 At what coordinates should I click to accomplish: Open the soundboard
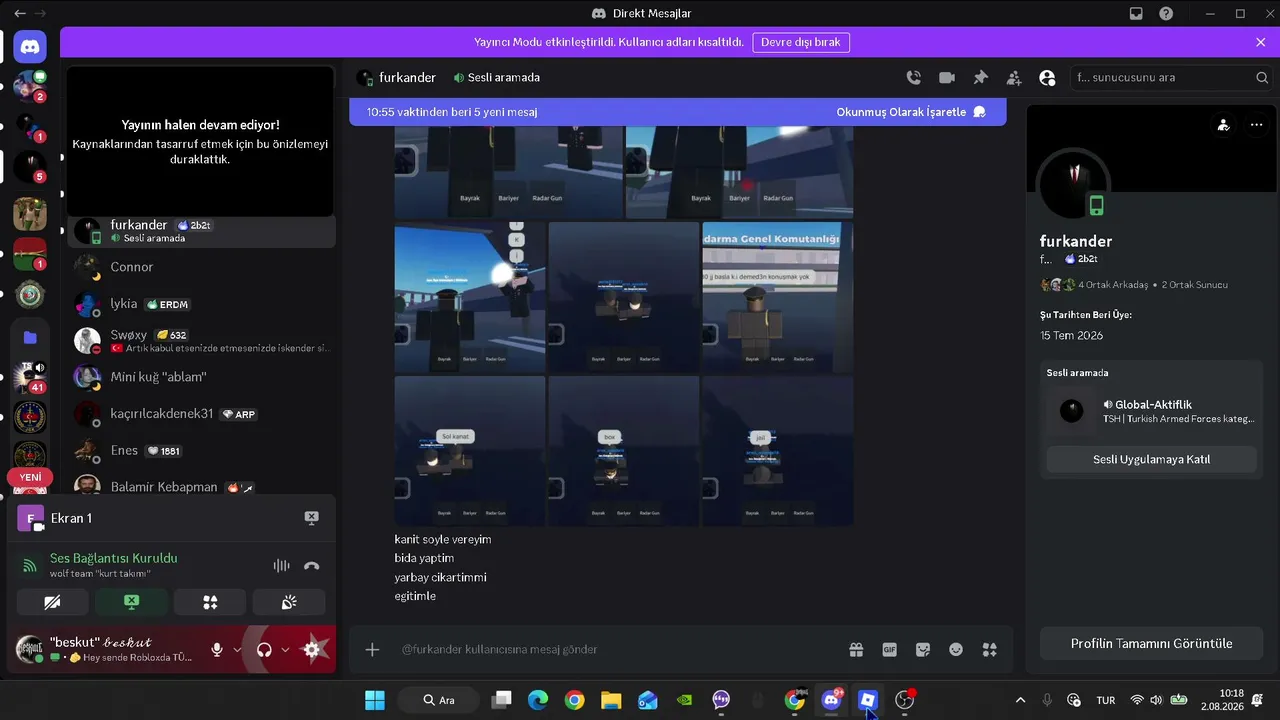[289, 602]
